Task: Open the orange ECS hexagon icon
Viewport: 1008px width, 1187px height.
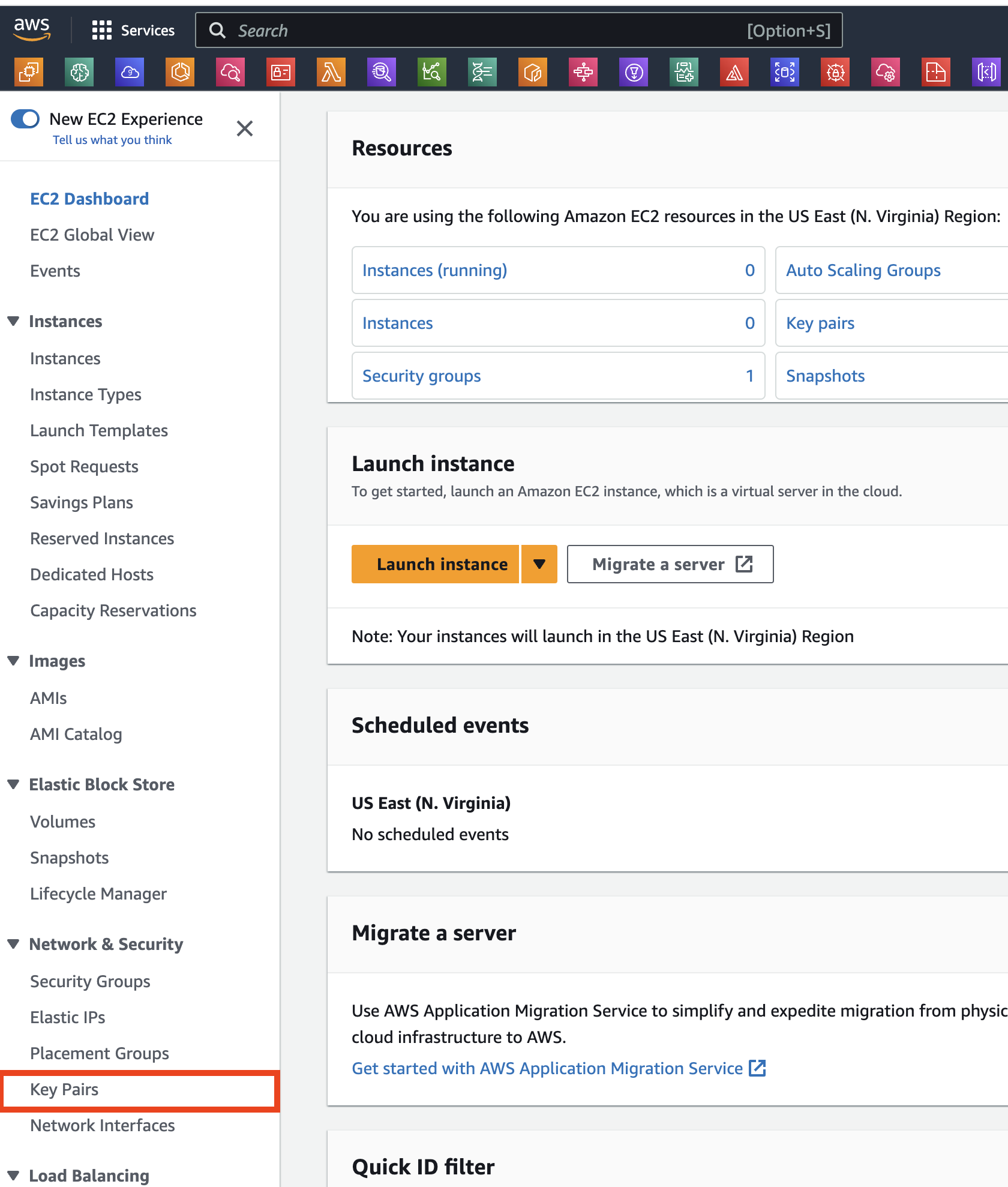Action: [180, 73]
